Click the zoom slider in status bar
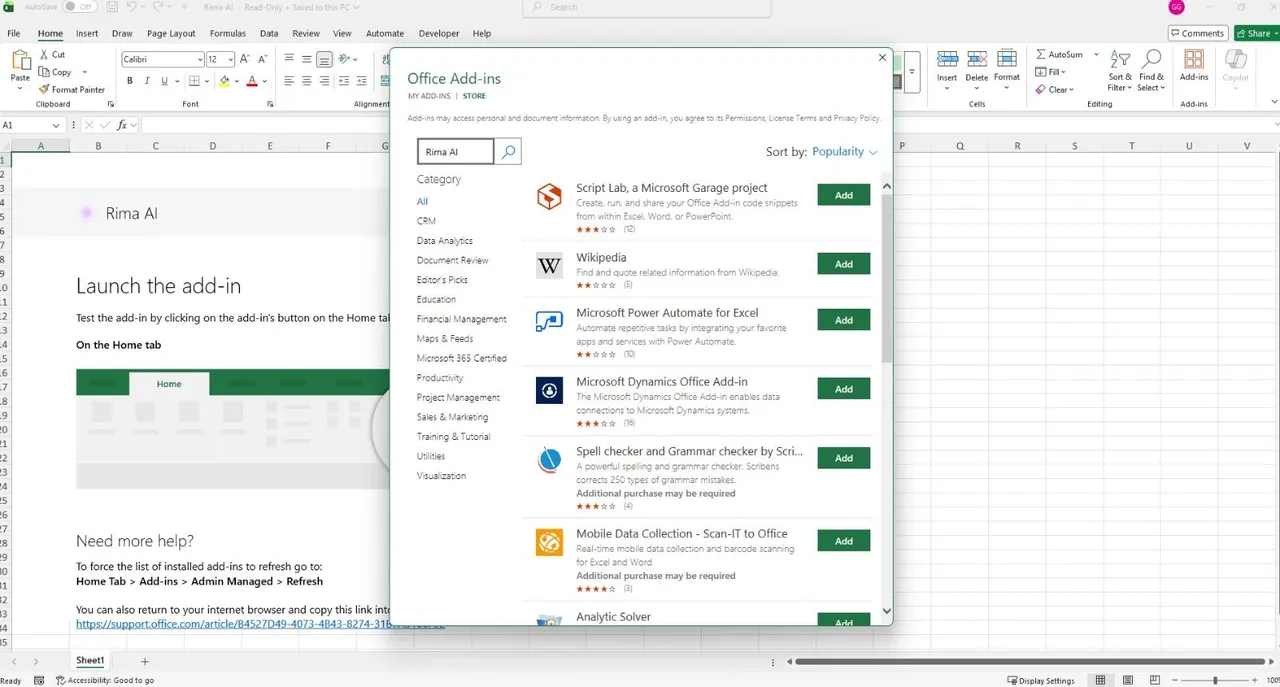Image resolution: width=1280 pixels, height=687 pixels. point(1215,681)
